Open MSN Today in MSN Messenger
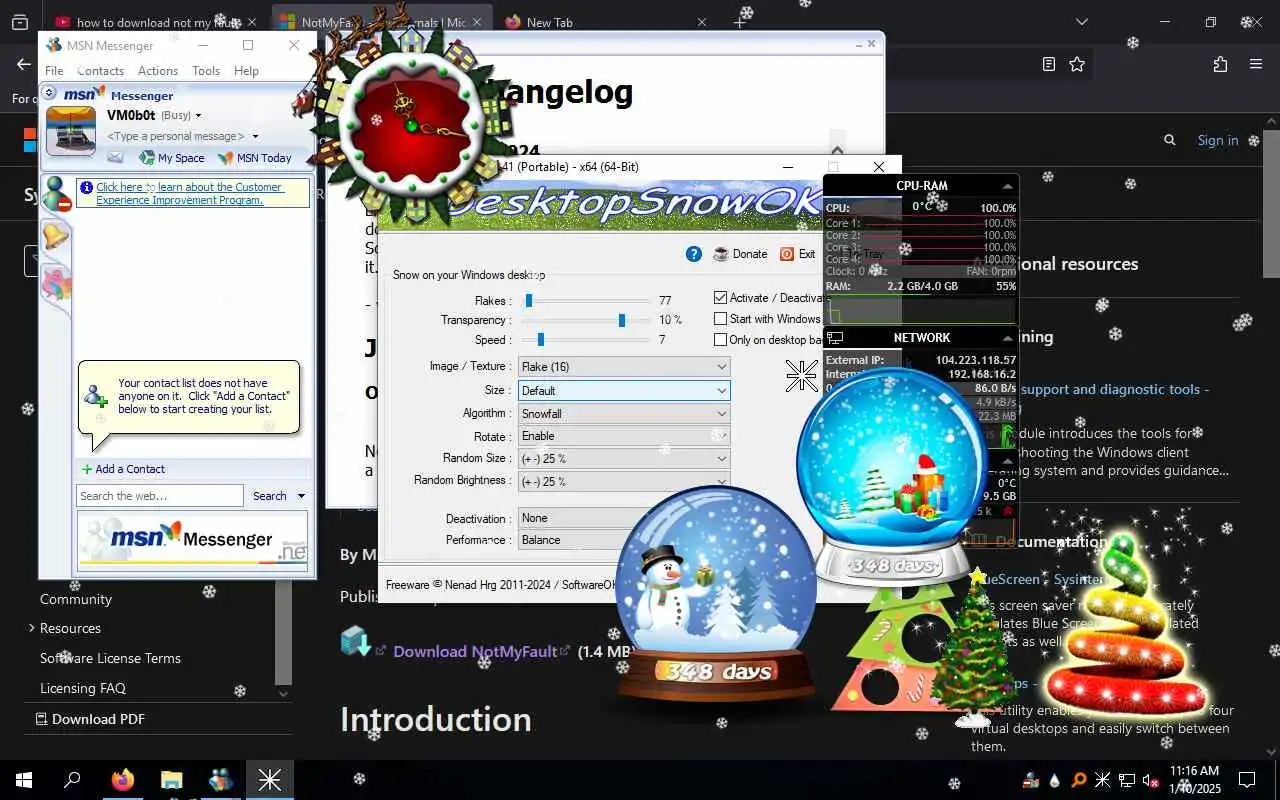 [255, 158]
